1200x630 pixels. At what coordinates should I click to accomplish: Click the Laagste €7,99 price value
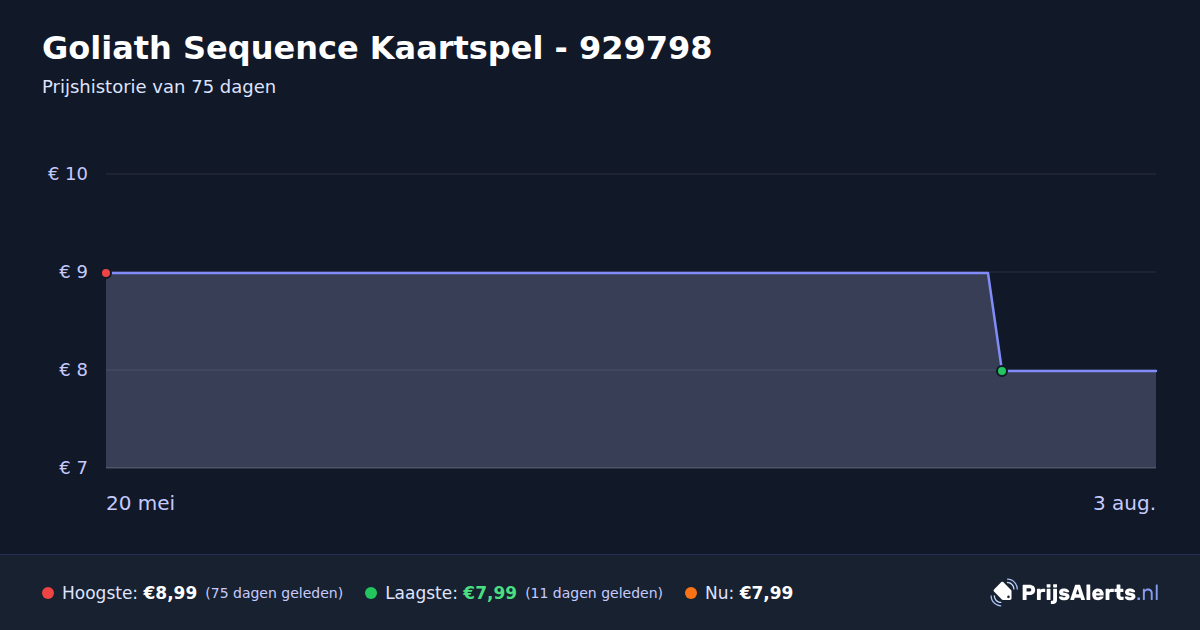click(x=489, y=593)
